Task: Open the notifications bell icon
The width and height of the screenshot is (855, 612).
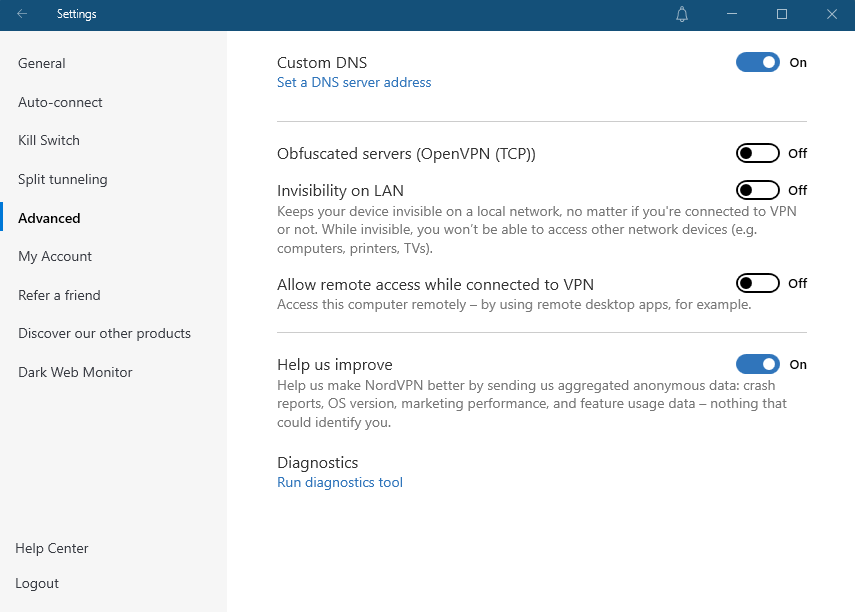Action: 682,14
